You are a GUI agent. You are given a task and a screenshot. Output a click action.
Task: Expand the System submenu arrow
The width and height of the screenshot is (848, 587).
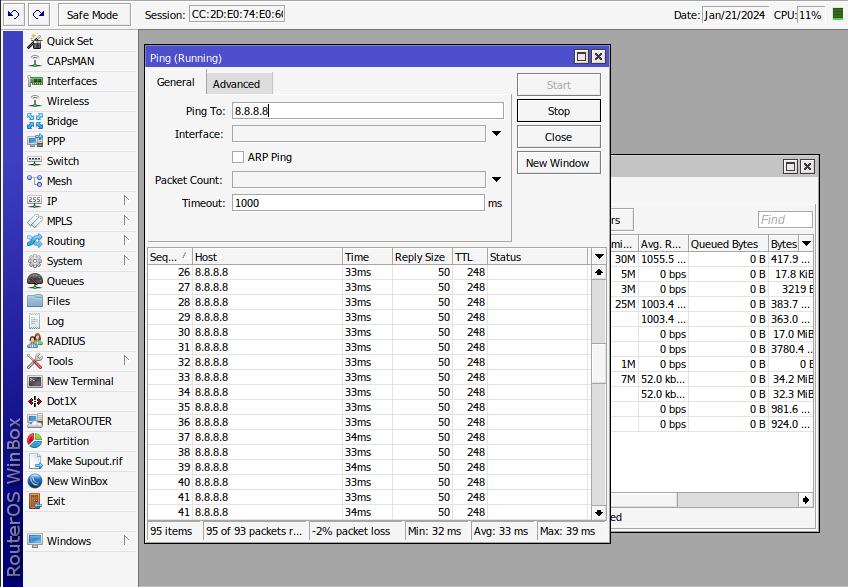126,260
